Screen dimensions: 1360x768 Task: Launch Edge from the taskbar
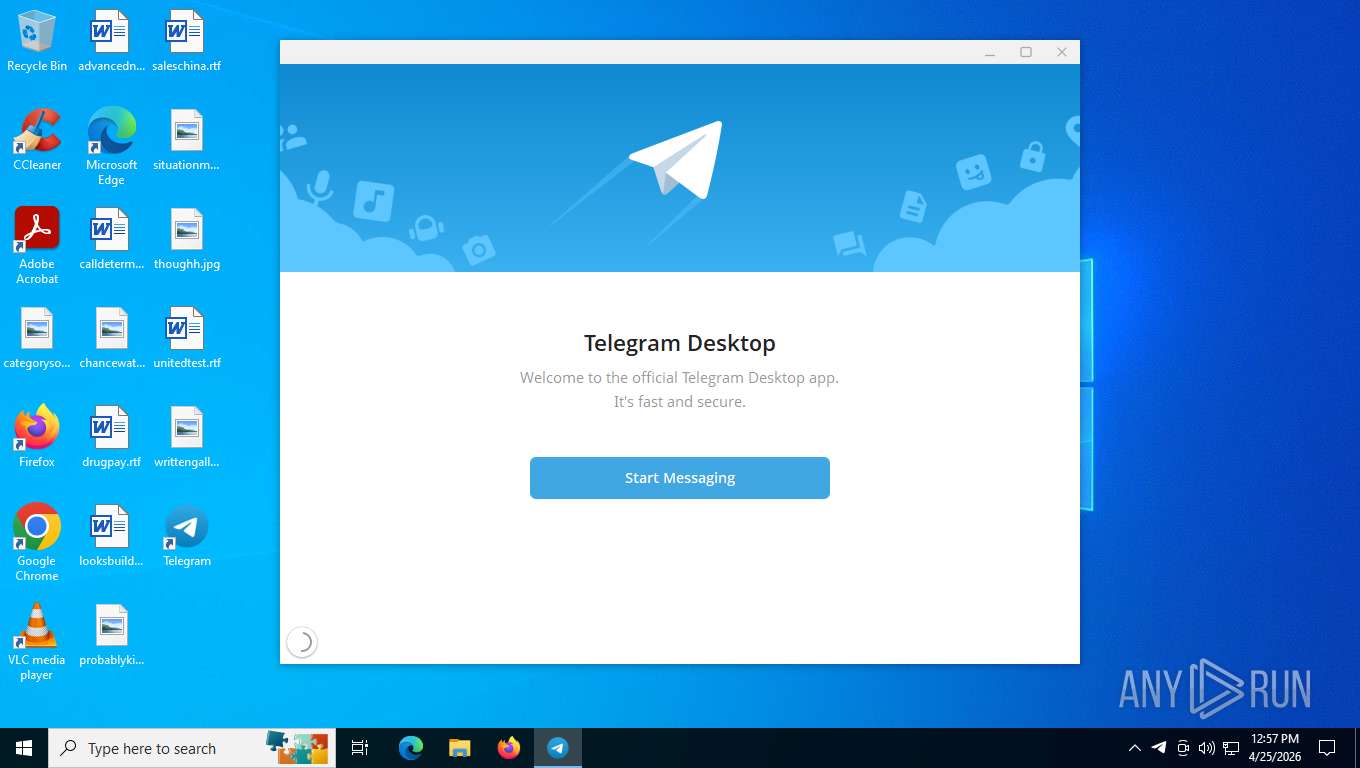pyautogui.click(x=411, y=748)
